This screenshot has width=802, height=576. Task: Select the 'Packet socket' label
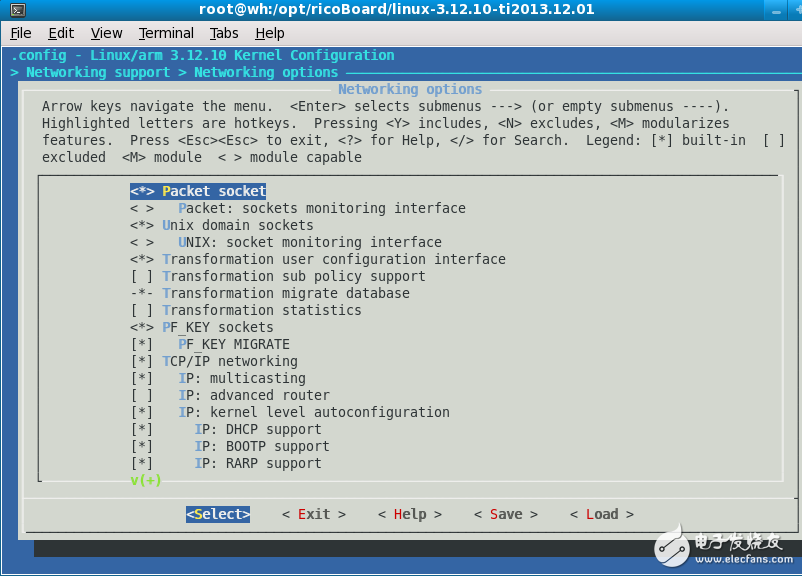pos(214,191)
